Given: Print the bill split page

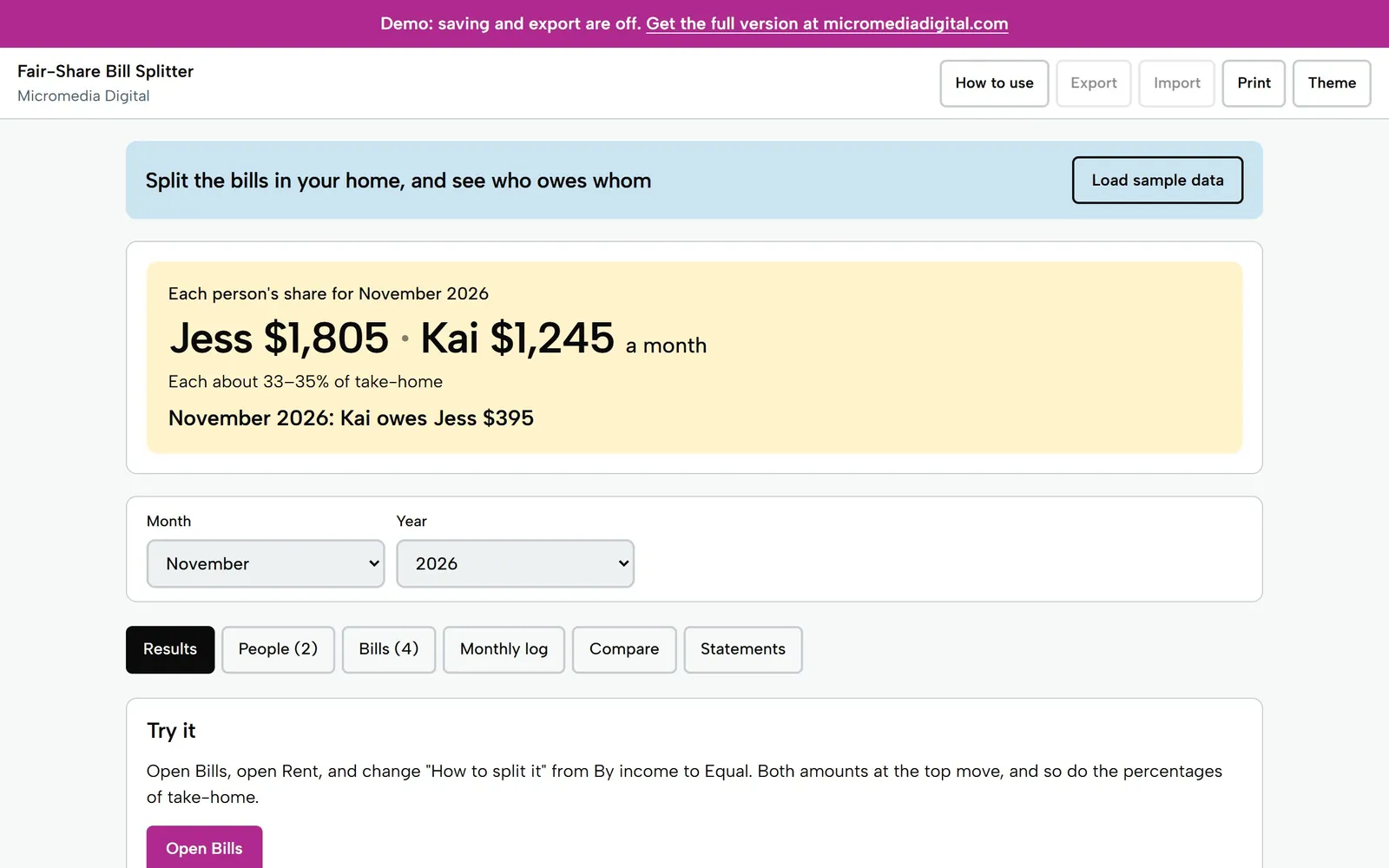Looking at the screenshot, I should (x=1254, y=83).
